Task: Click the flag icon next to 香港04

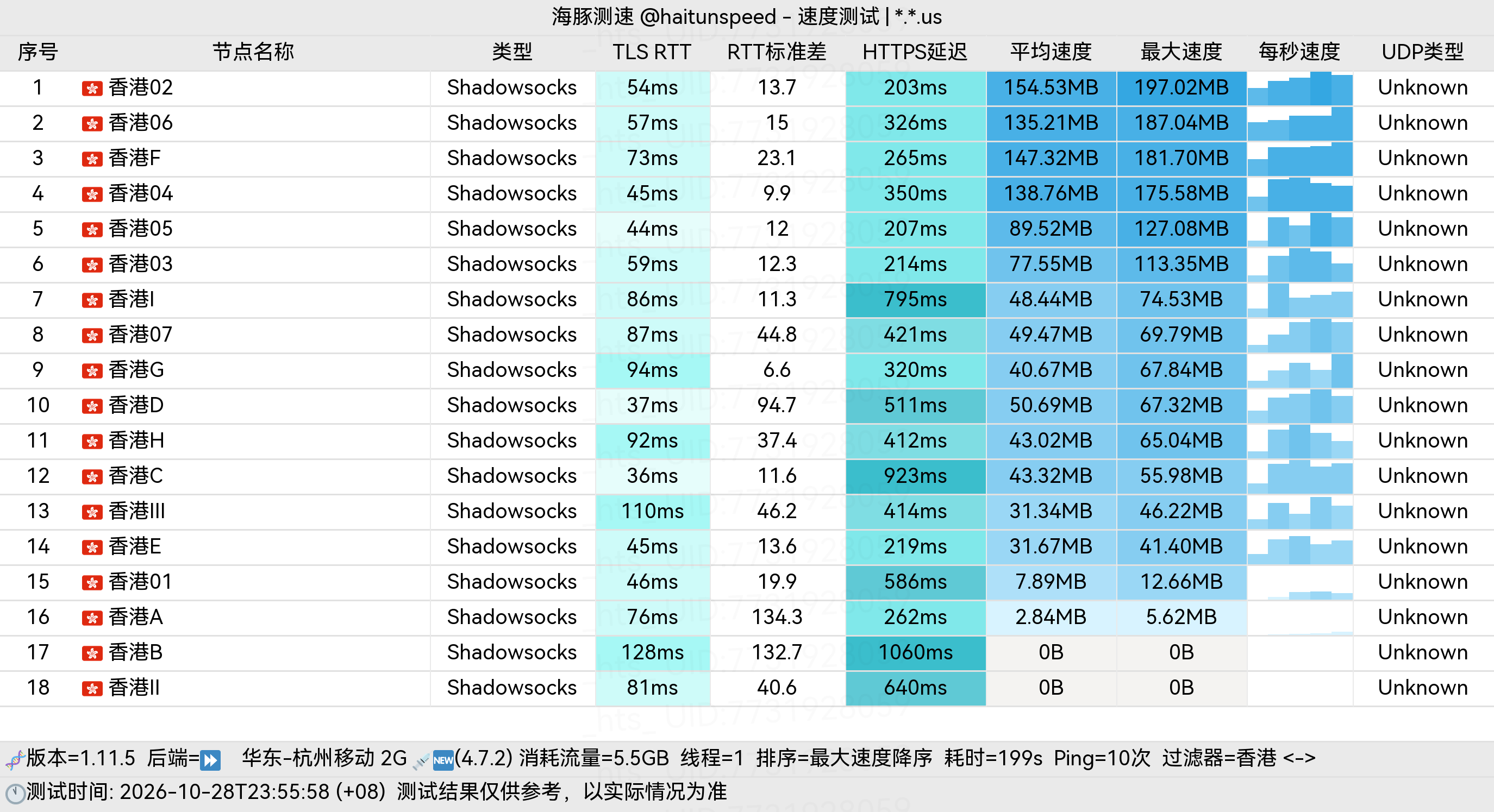Action: click(92, 194)
